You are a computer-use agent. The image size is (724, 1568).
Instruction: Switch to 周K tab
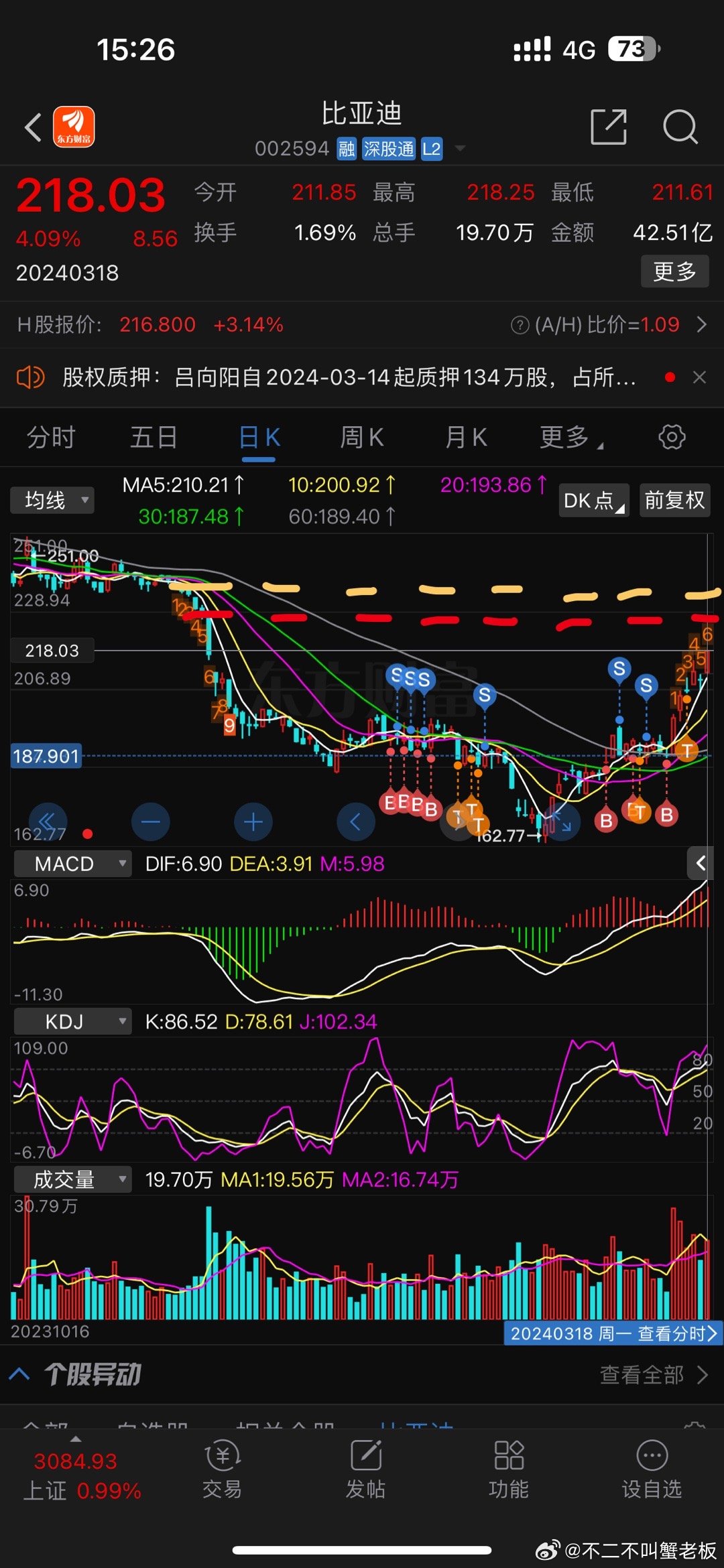point(362,438)
